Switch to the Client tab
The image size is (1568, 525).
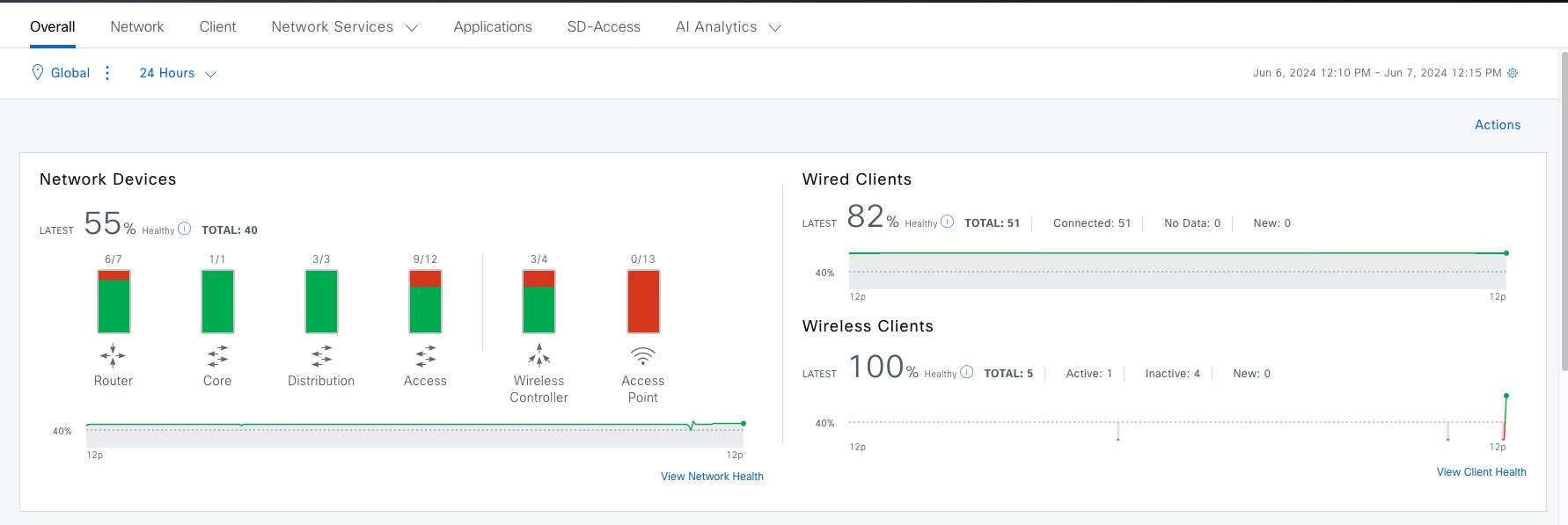click(217, 27)
